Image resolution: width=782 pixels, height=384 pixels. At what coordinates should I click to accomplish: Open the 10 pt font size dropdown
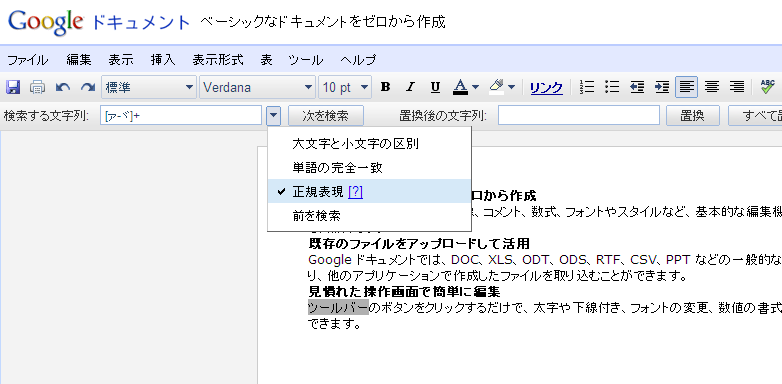coord(345,88)
